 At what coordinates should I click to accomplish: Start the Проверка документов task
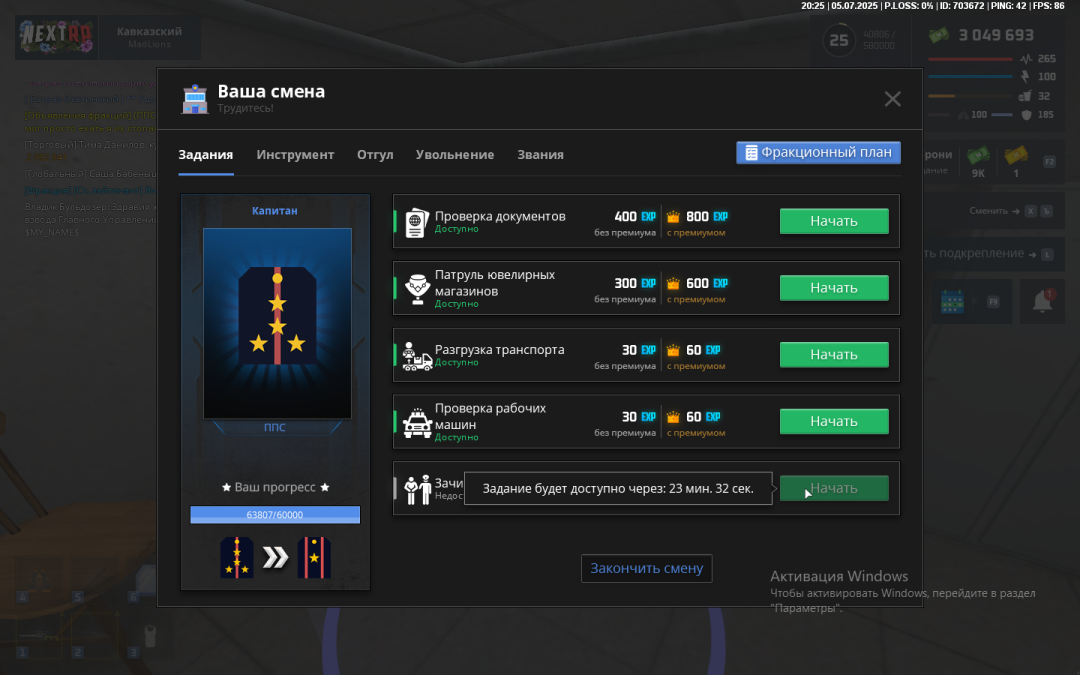(834, 221)
